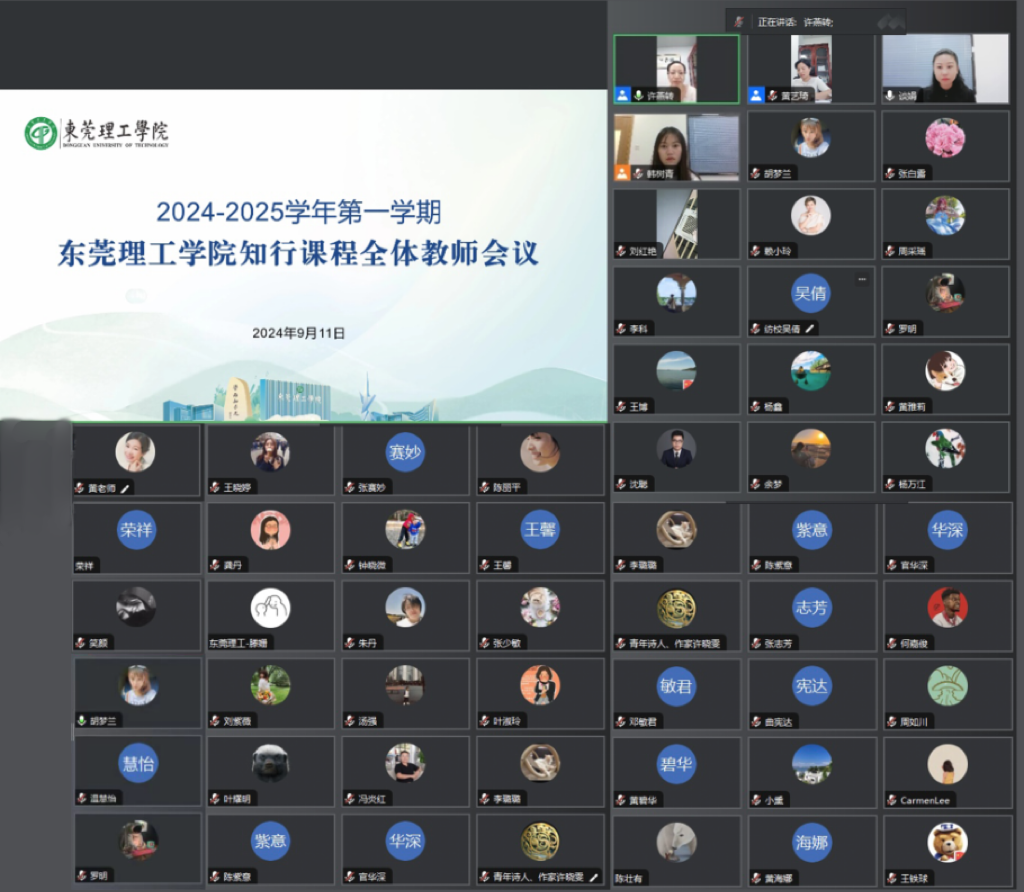Viewport: 1024px width, 892px height.
Task: Click the 正在讲话 speaker name text
Action: (x=817, y=21)
